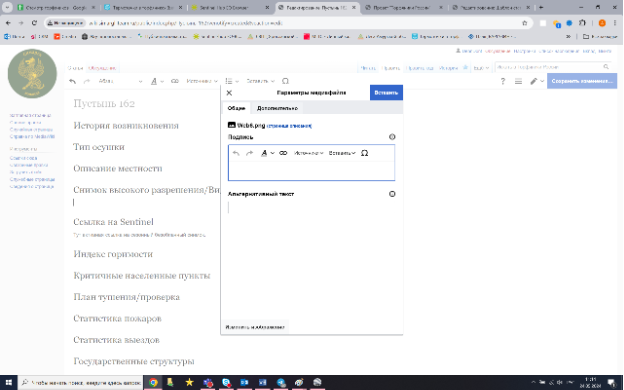Click the watchlist star icon
Image resolution: width=624 pixels, height=390 pixels.
(465, 67)
